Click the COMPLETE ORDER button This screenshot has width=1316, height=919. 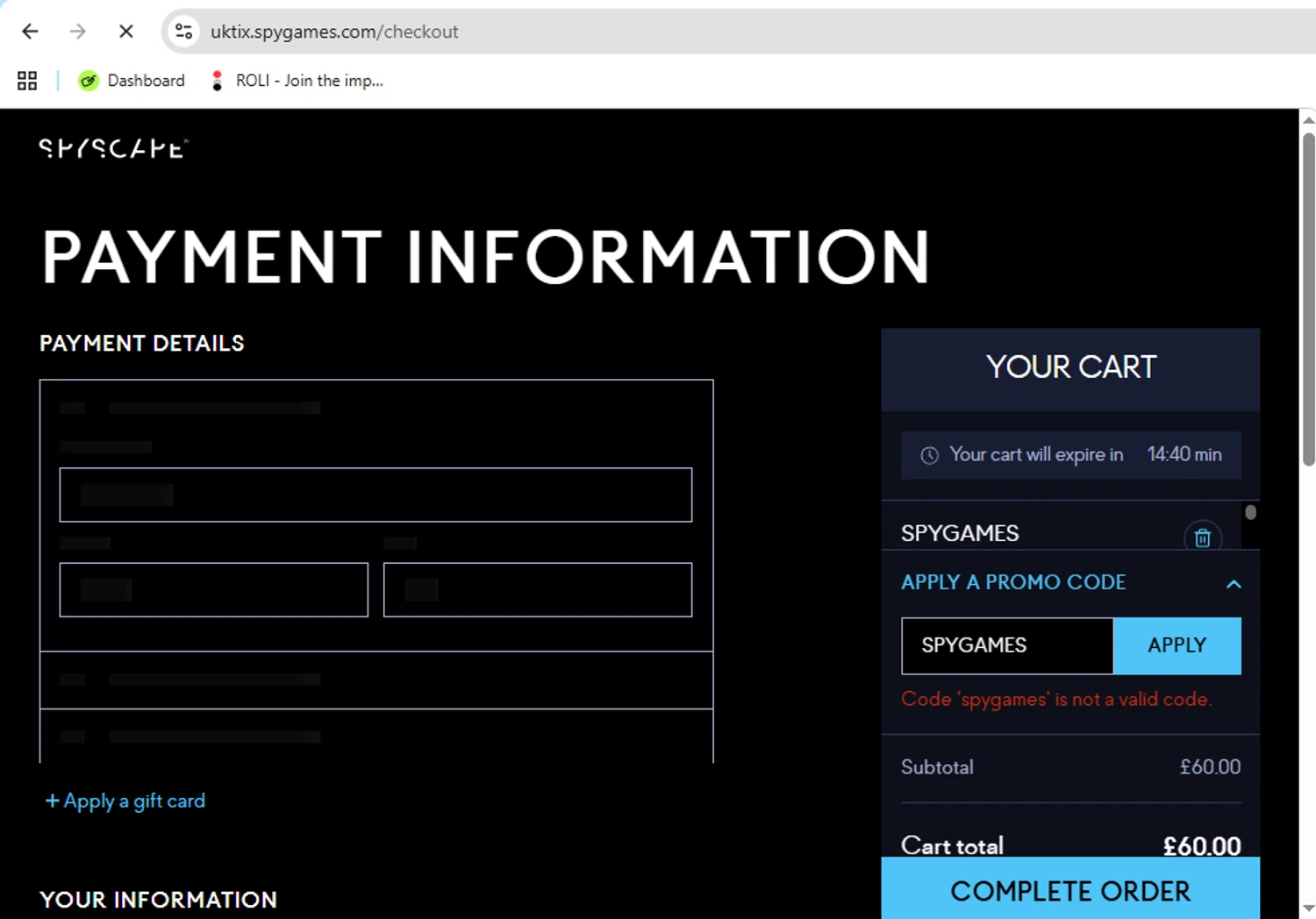tap(1070, 888)
